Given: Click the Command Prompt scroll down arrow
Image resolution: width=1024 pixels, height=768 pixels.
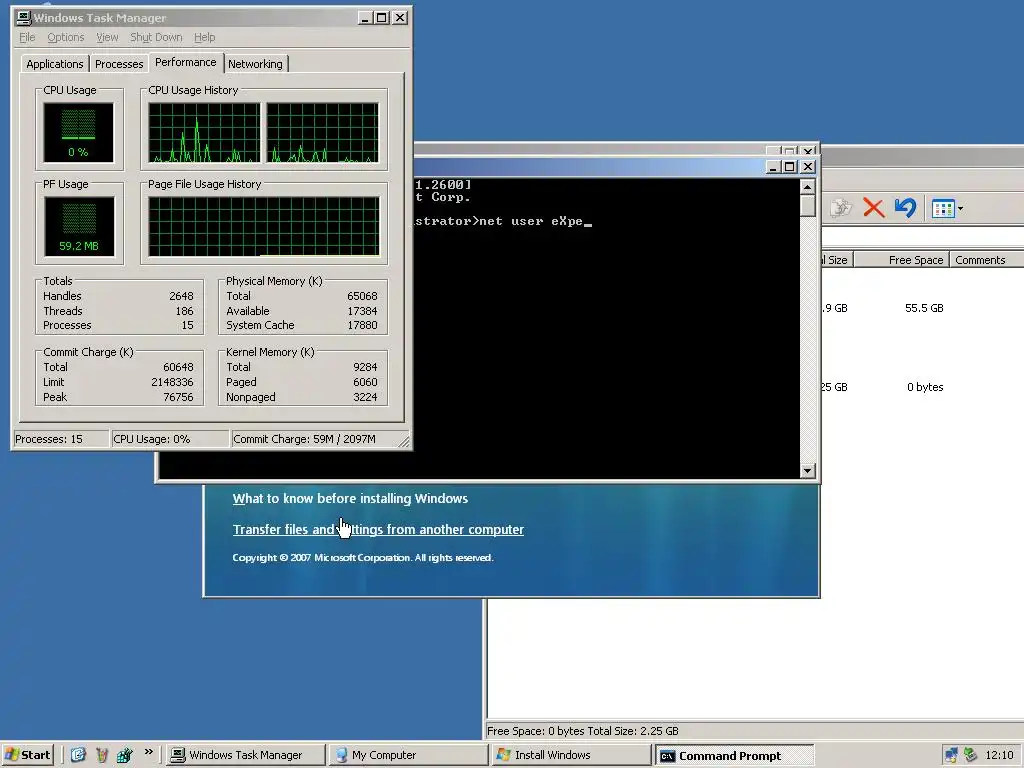Looking at the screenshot, I should [x=808, y=470].
